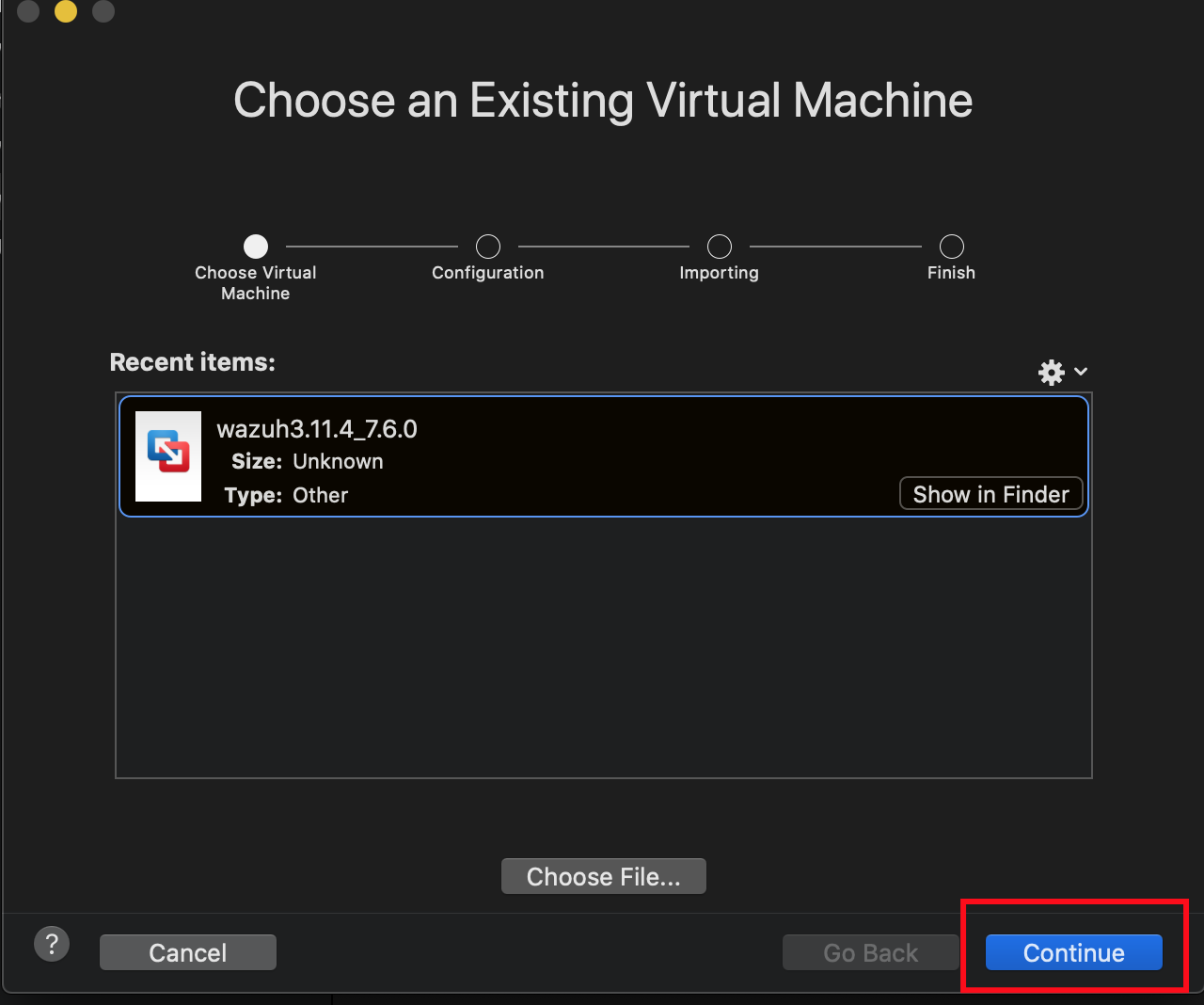Click the Configuration step label
The width and height of the screenshot is (1204, 1005).
[x=487, y=273]
